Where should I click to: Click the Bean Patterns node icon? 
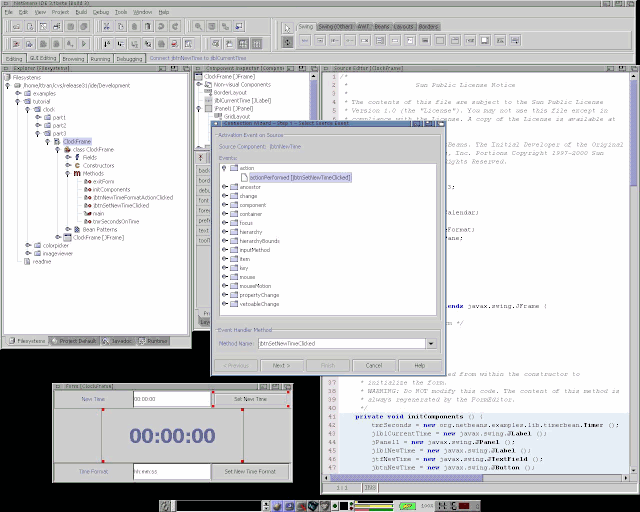pyautogui.click(x=78, y=229)
